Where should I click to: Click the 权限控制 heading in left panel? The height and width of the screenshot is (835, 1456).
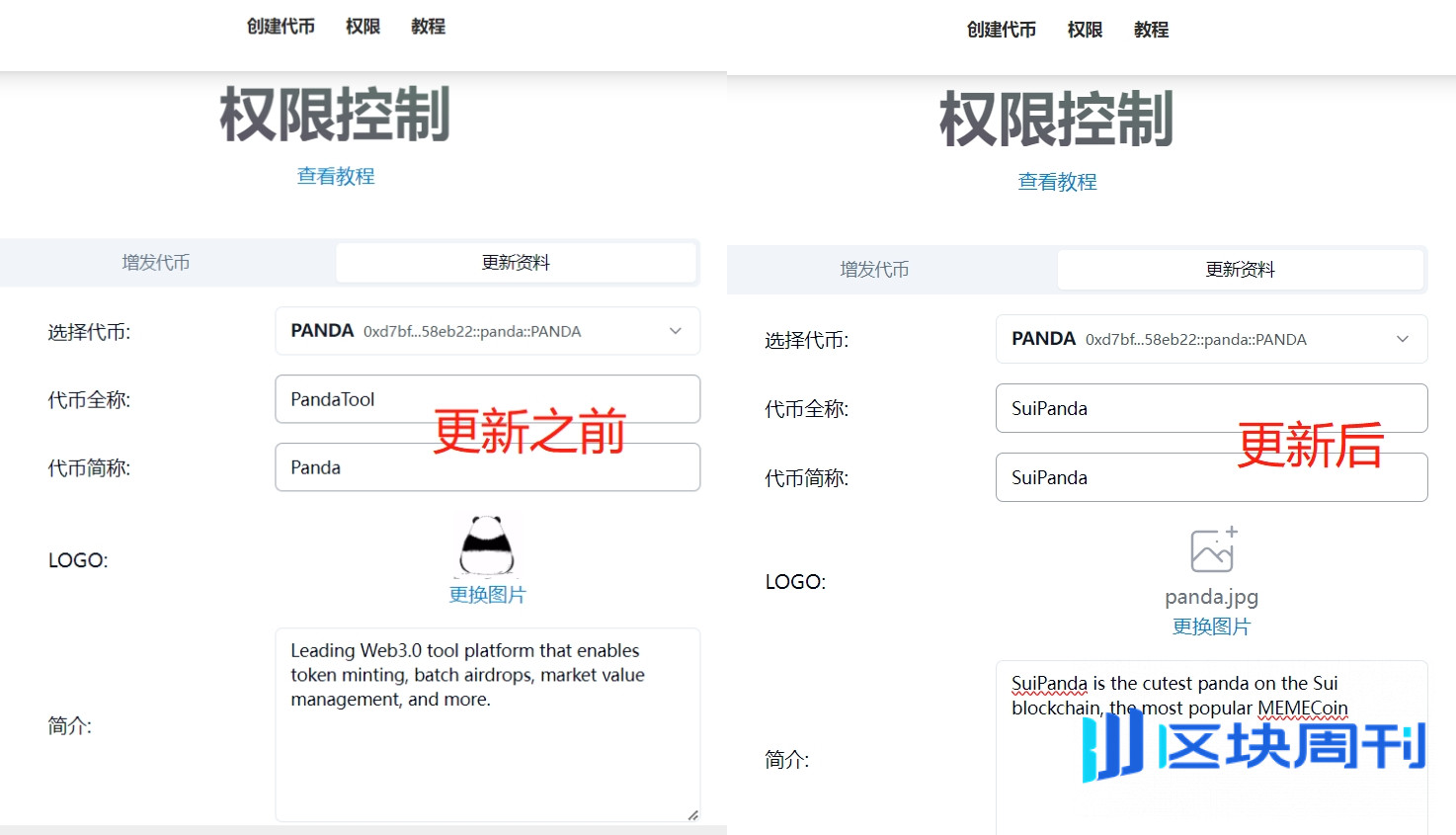(x=335, y=115)
